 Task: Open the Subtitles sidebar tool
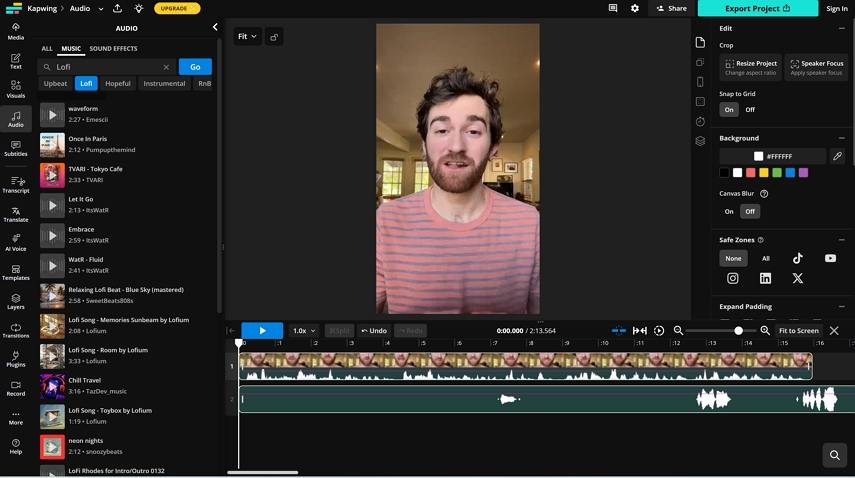(15, 148)
